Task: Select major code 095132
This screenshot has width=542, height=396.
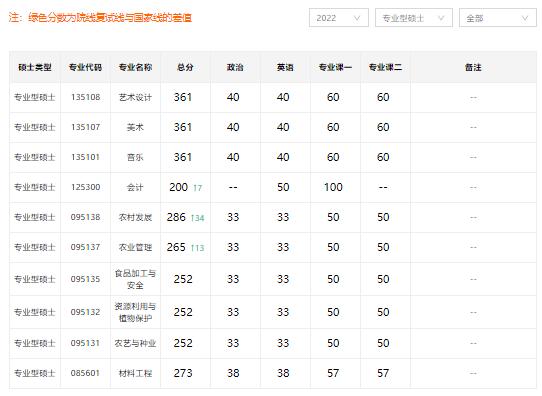Action: pyautogui.click(x=85, y=312)
